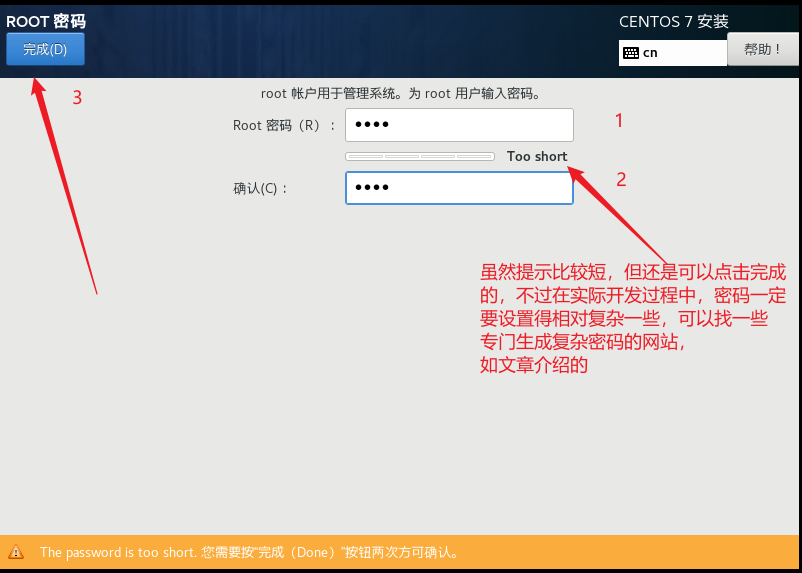Open help with the 帮助! button

tap(763, 50)
